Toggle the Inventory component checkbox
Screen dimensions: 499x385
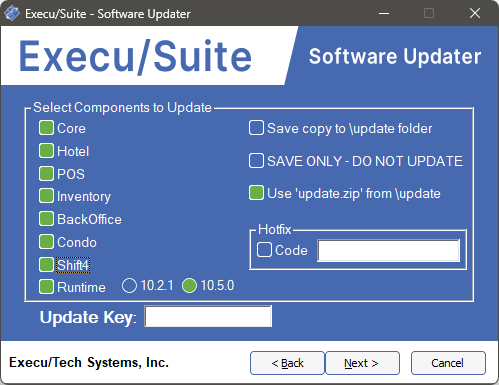(46, 196)
